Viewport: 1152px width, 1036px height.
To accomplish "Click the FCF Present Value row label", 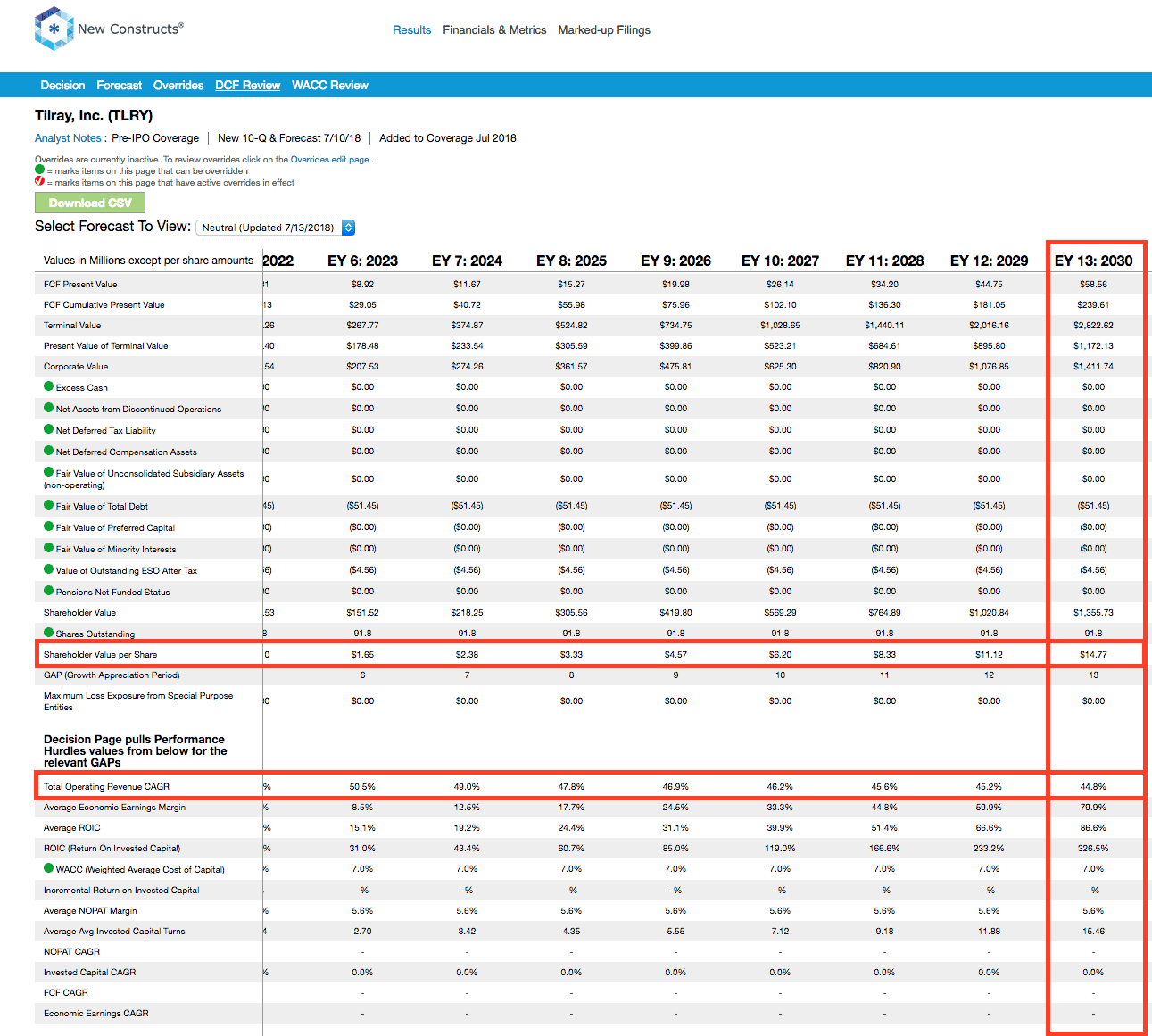I will pyautogui.click(x=80, y=284).
